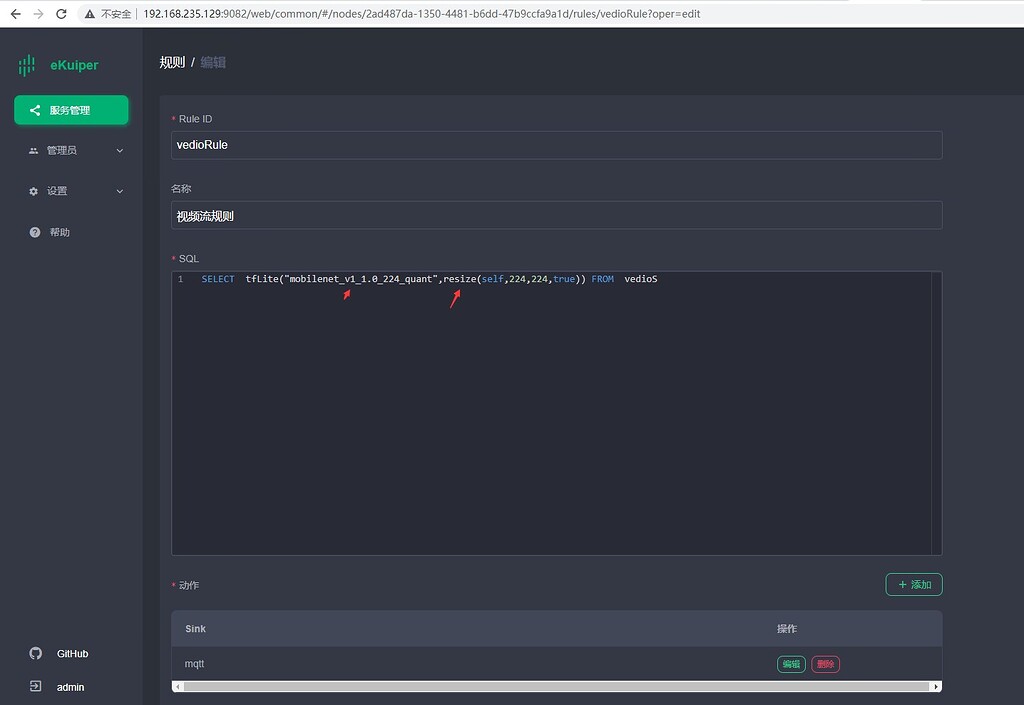Click the eKuiper logo icon
This screenshot has width=1024, height=705.
click(27, 65)
